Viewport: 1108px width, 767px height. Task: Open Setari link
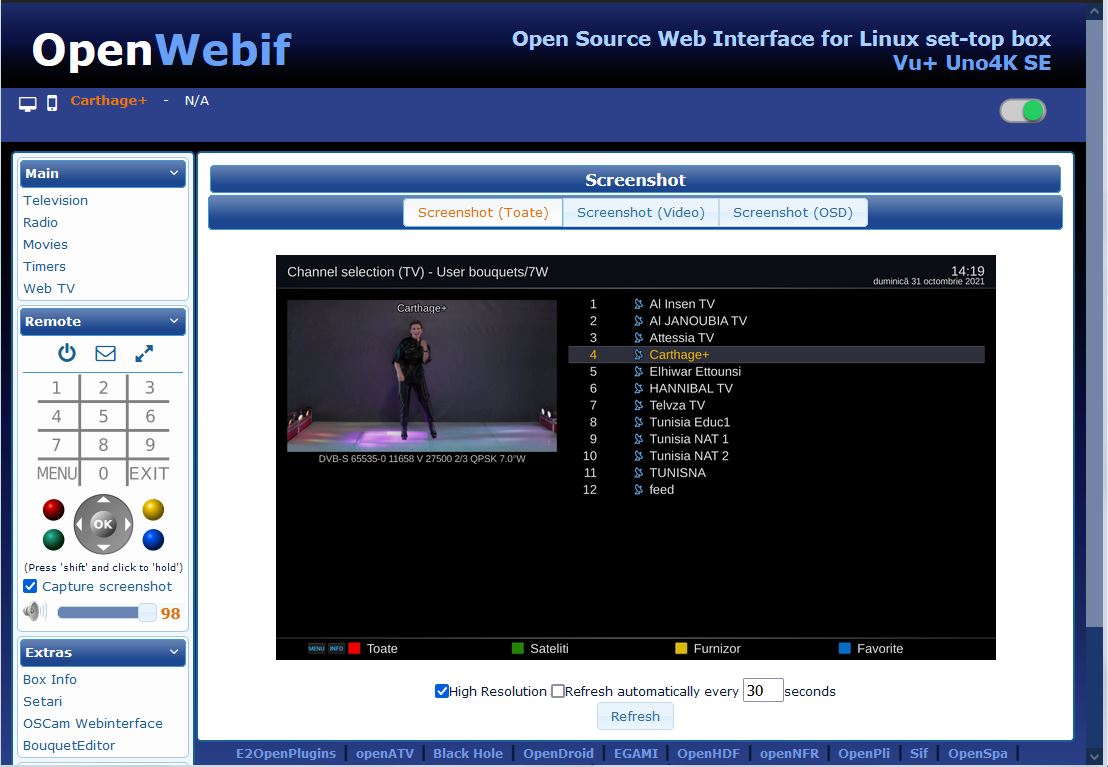[42, 701]
